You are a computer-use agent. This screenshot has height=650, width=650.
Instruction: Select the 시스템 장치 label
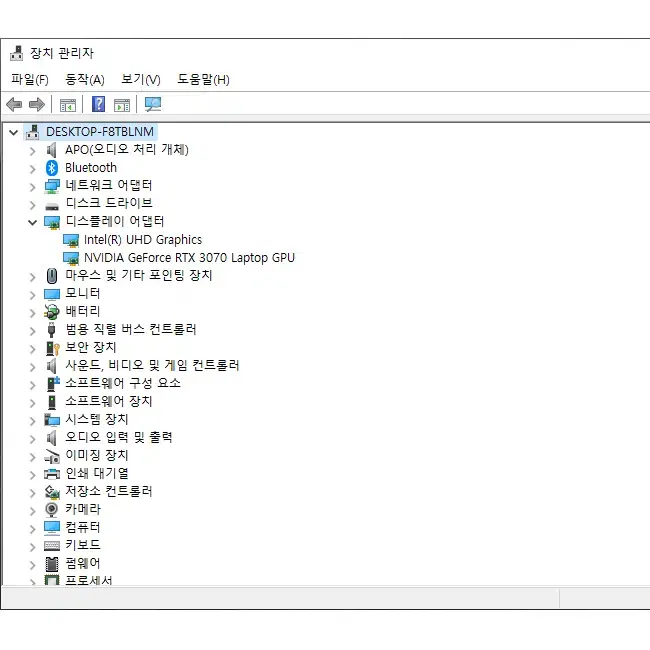[x=97, y=419]
